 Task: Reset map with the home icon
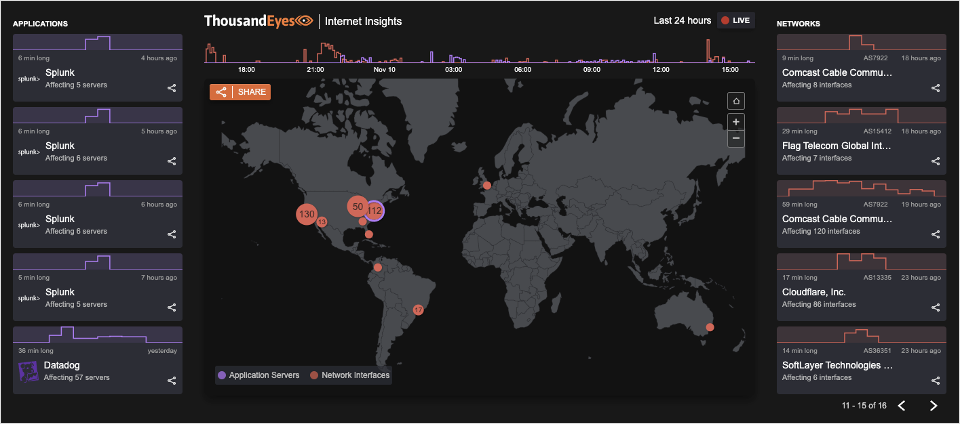click(x=736, y=101)
